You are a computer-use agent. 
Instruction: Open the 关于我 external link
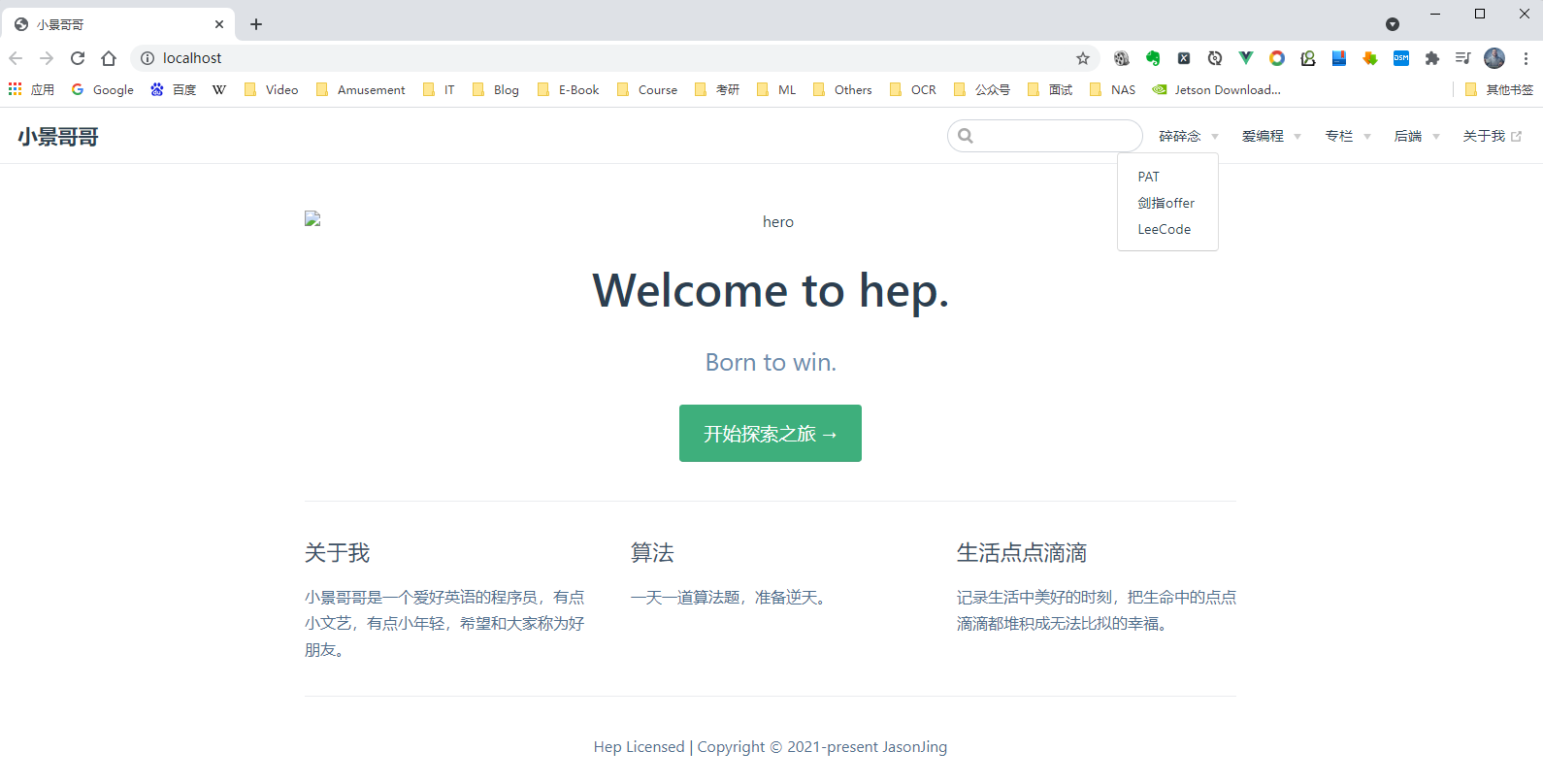click(1492, 137)
